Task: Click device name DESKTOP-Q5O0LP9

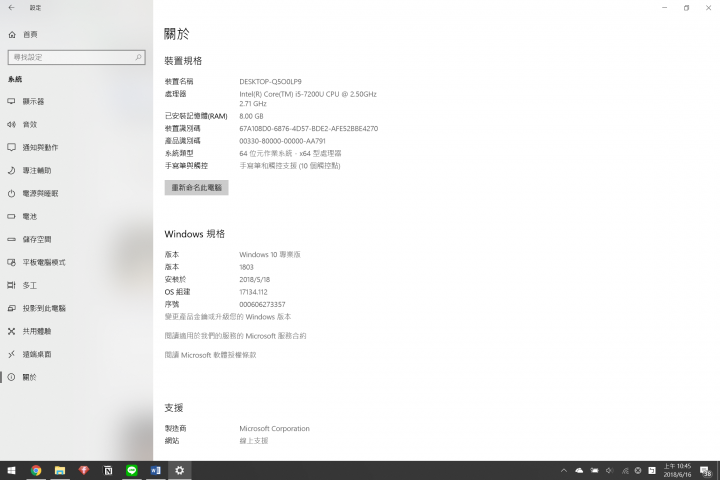Action: pos(270,82)
